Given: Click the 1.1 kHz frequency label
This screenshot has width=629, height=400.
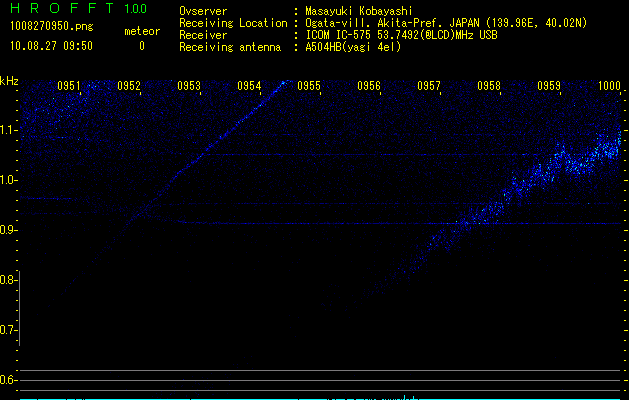Looking at the screenshot, I should 9,130.
